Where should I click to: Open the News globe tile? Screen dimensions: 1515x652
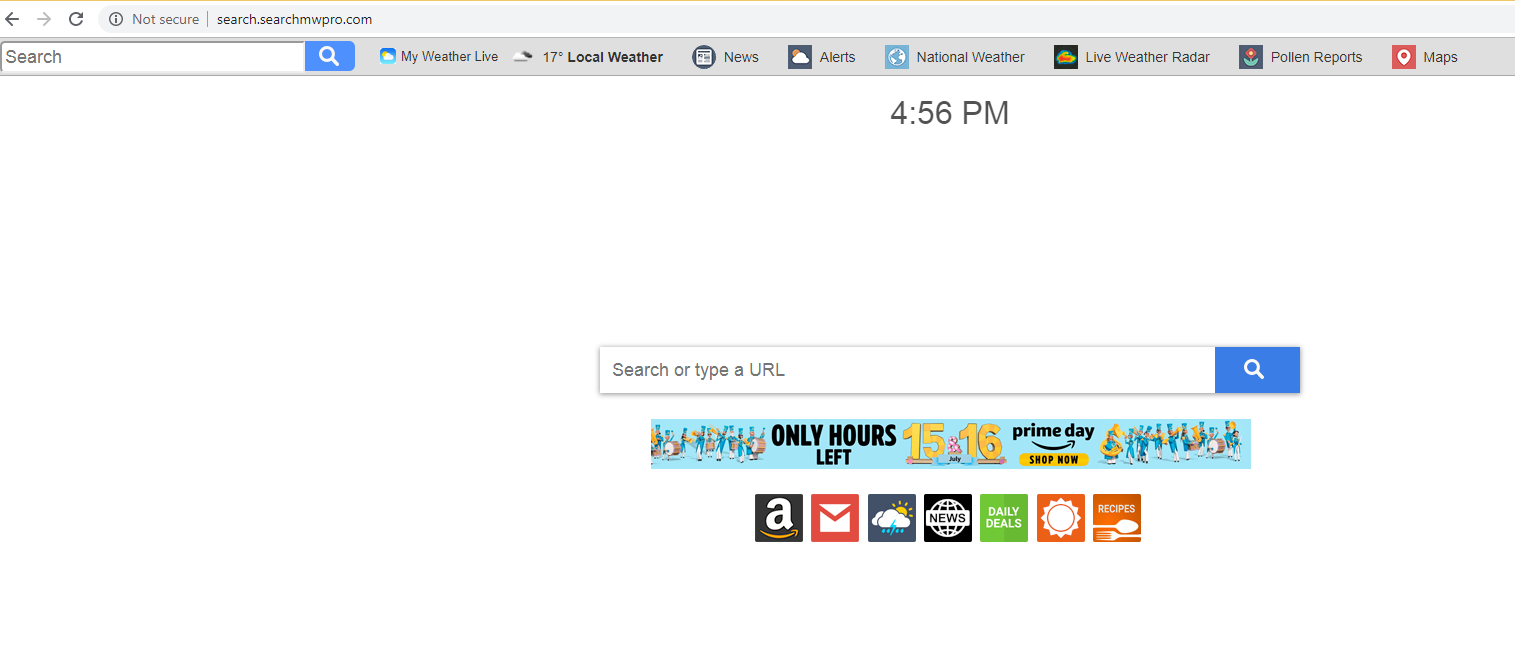948,518
